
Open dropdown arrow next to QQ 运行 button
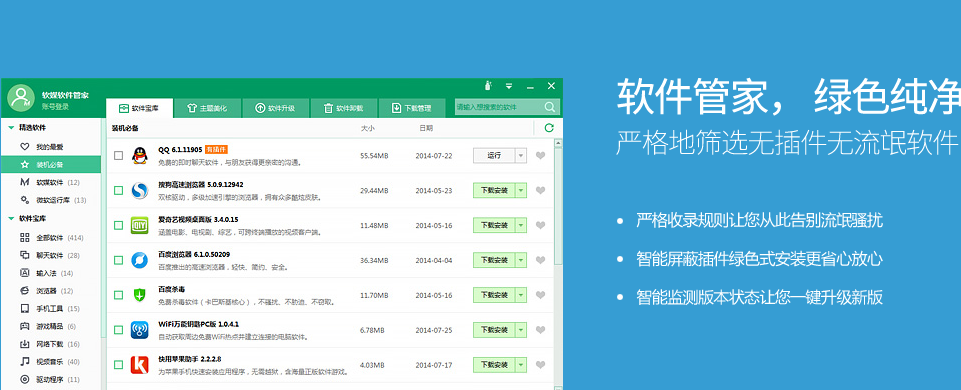pyautogui.click(x=521, y=156)
